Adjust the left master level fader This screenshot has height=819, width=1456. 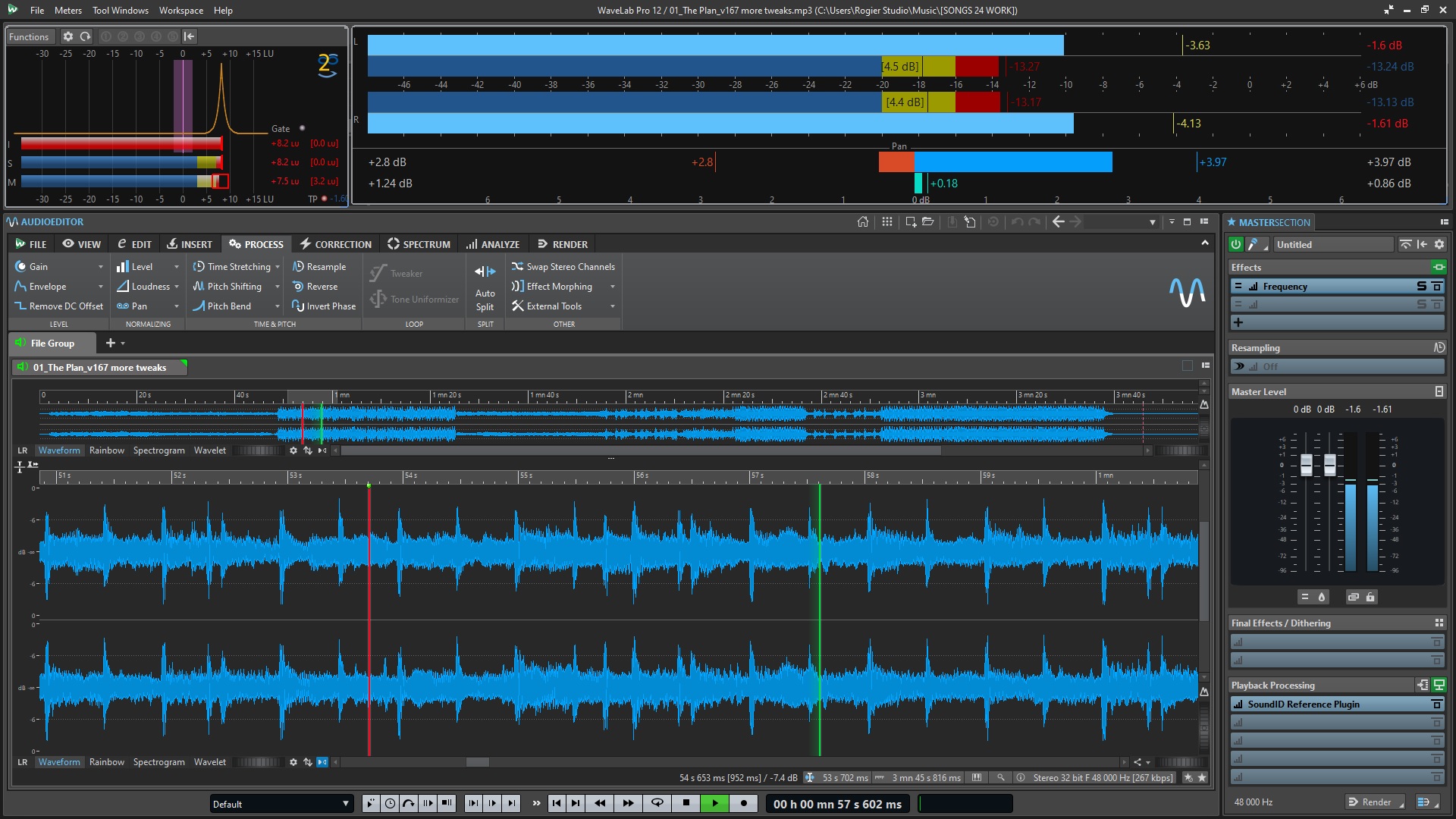pos(1306,464)
